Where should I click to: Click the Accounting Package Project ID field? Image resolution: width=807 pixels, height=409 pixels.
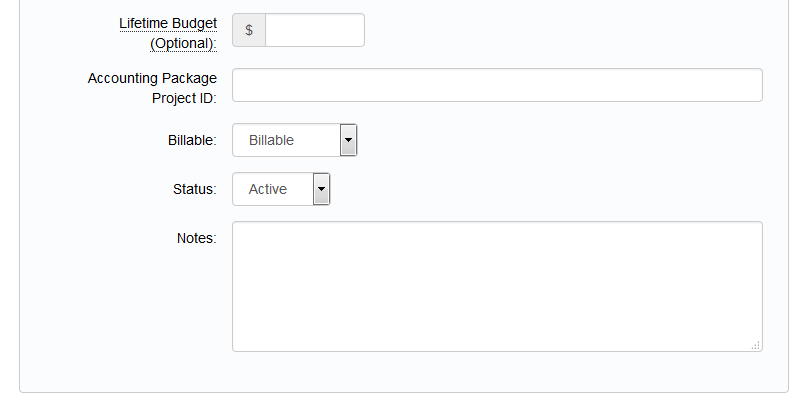[x=497, y=85]
